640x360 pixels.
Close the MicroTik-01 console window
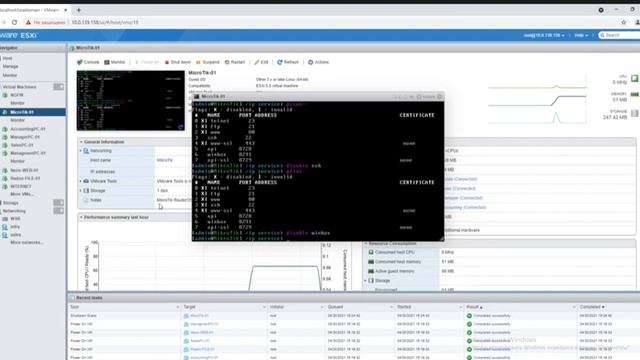(440, 97)
